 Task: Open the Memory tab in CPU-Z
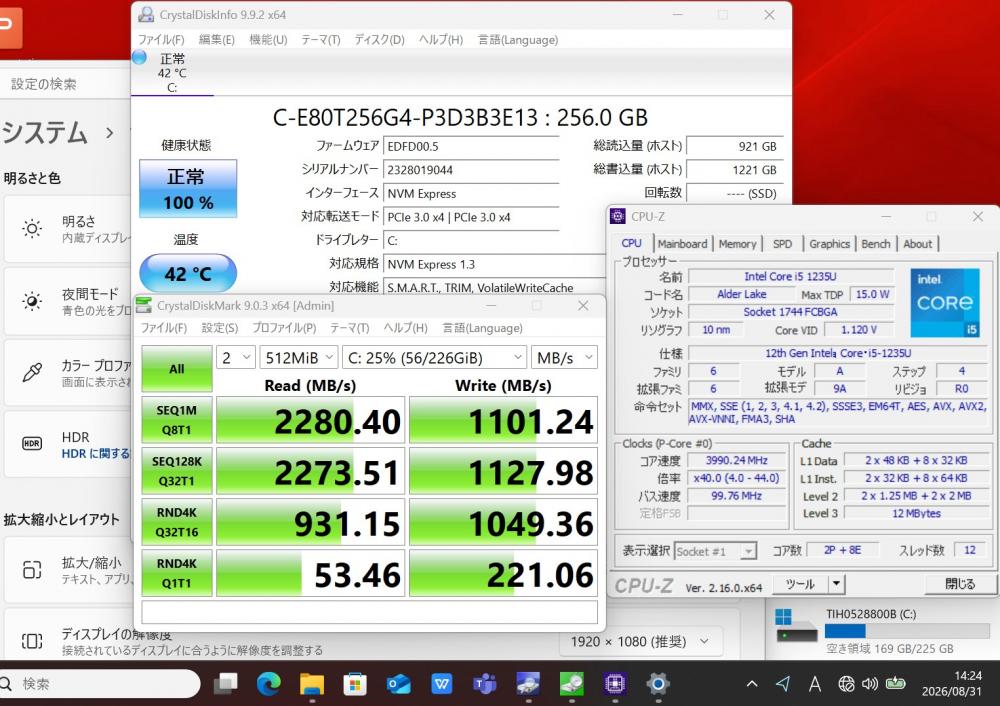737,244
